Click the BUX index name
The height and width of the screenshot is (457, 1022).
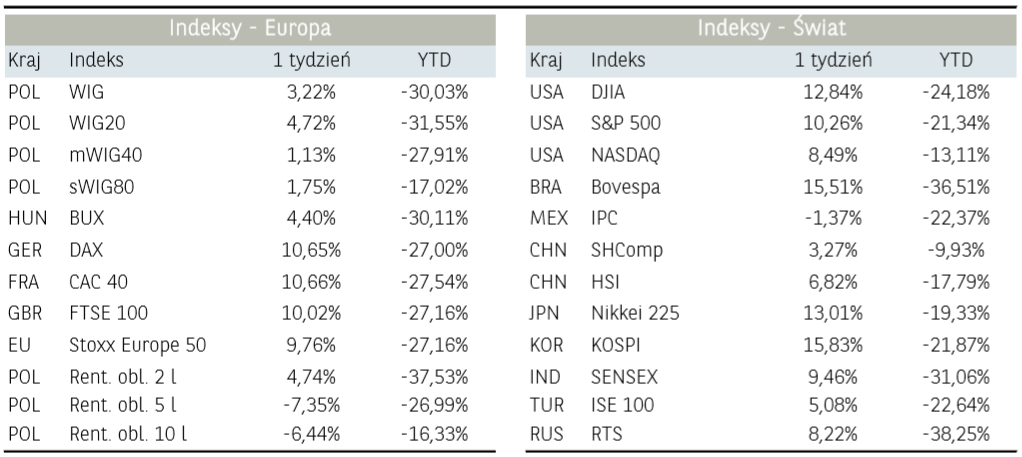click(x=87, y=218)
